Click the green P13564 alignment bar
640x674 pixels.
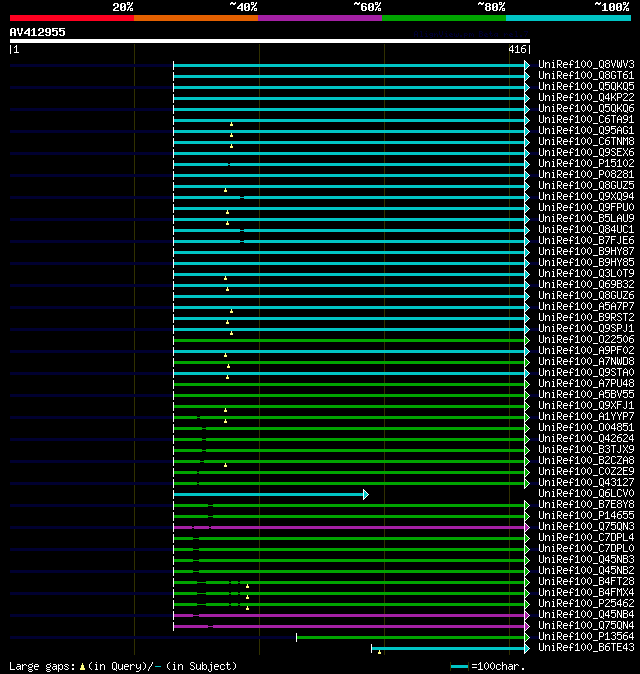(411, 637)
